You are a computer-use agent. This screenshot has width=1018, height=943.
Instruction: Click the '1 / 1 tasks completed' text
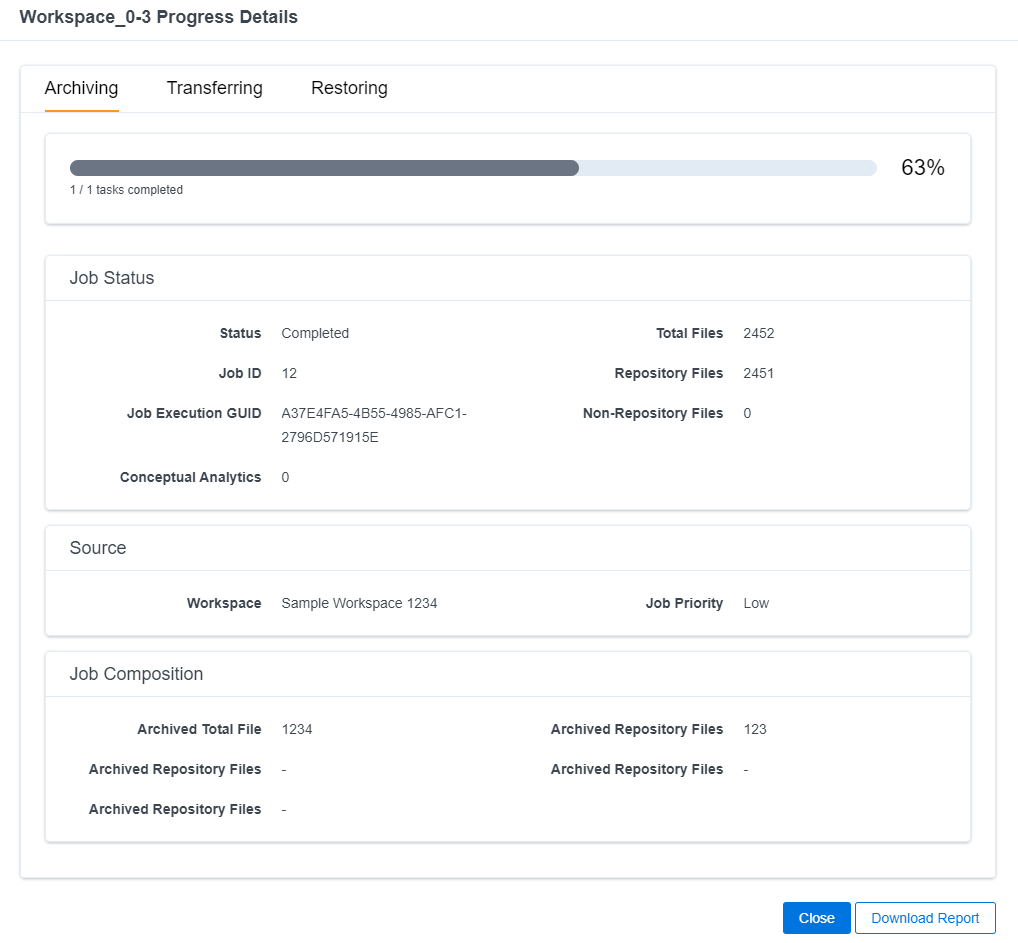tap(127, 190)
